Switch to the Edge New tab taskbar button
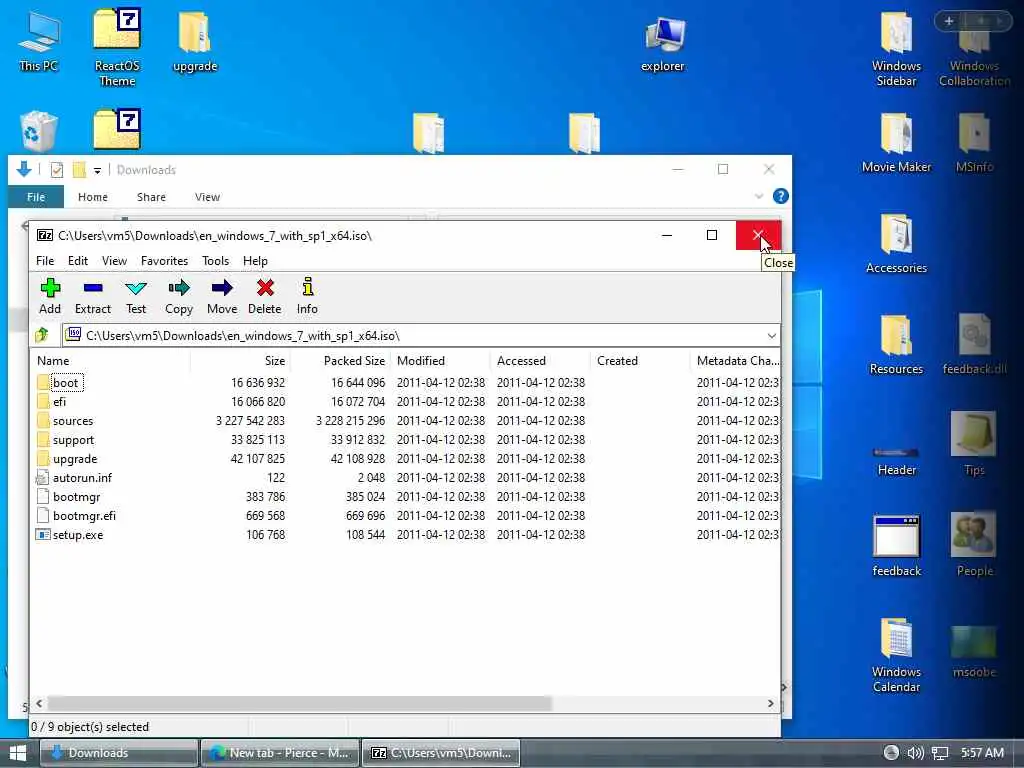 tap(280, 753)
